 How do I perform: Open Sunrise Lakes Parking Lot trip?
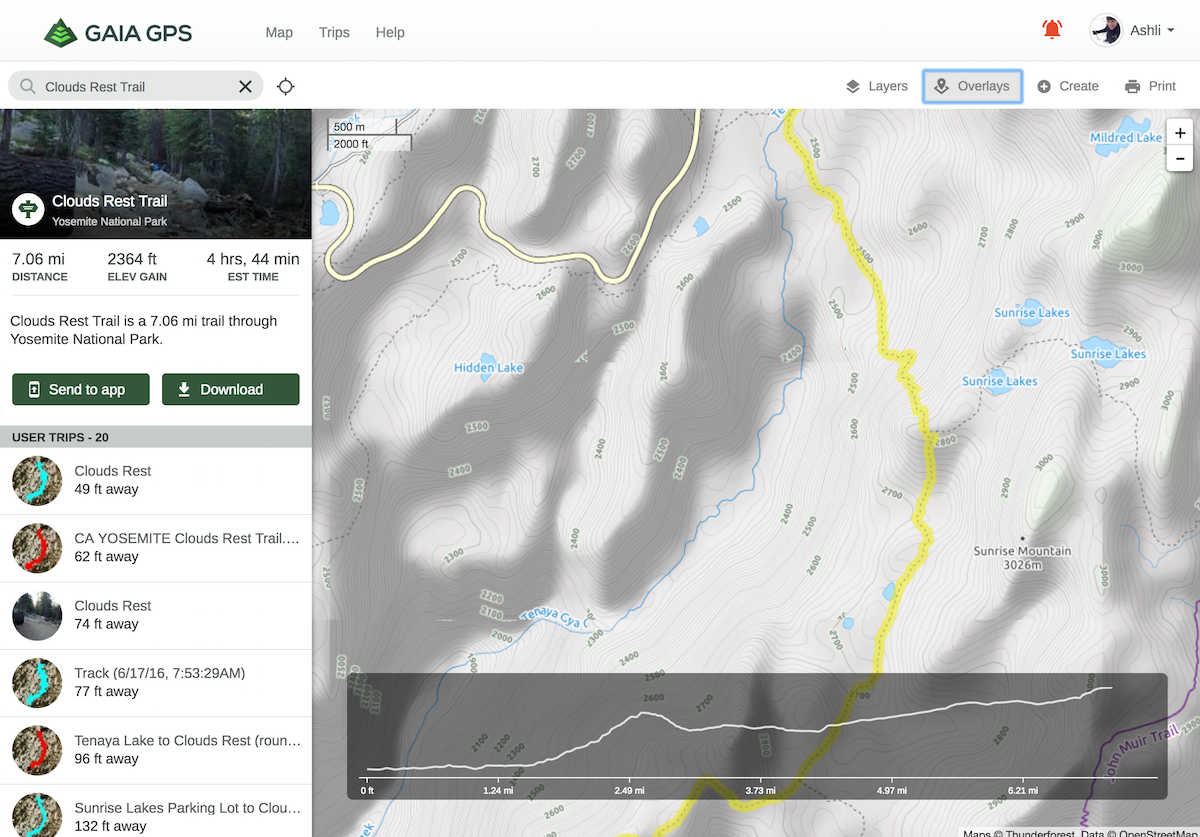[x=156, y=812]
